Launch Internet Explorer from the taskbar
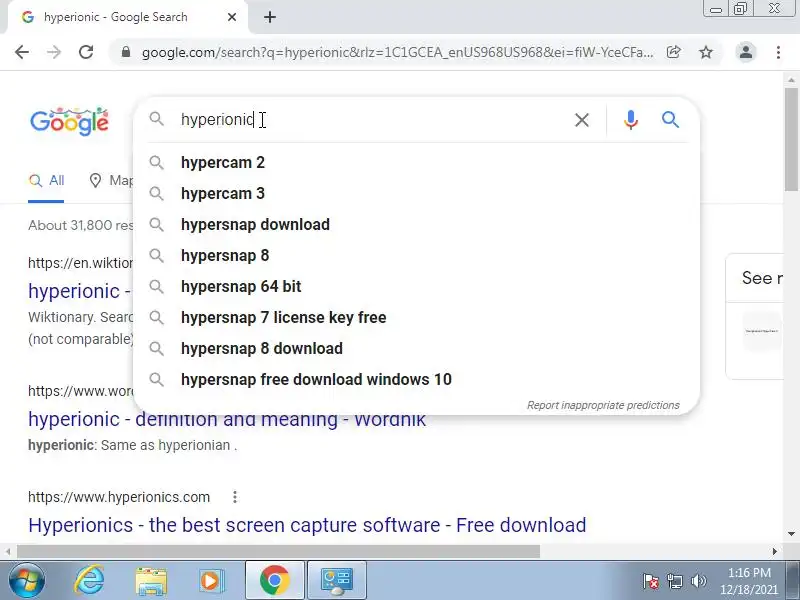This screenshot has height=600, width=800. pos(90,581)
